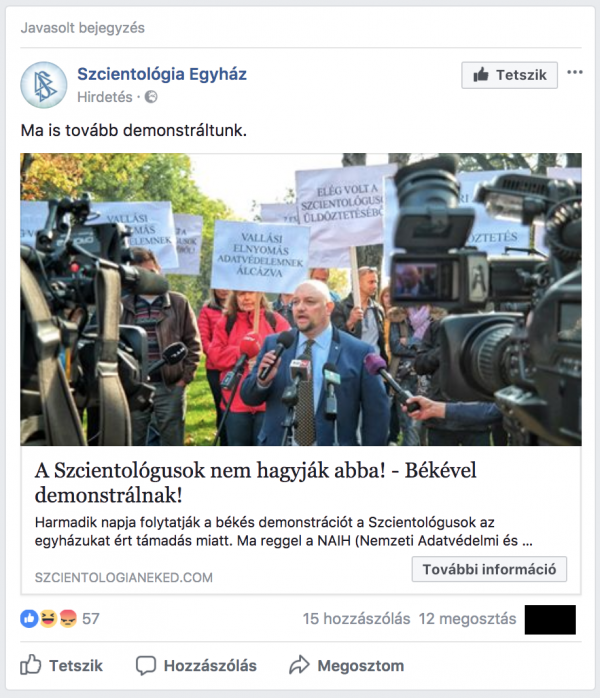This screenshot has height=698, width=600.
Task: Toggle like with bottom Tetszik thumb
Action: 61,666
